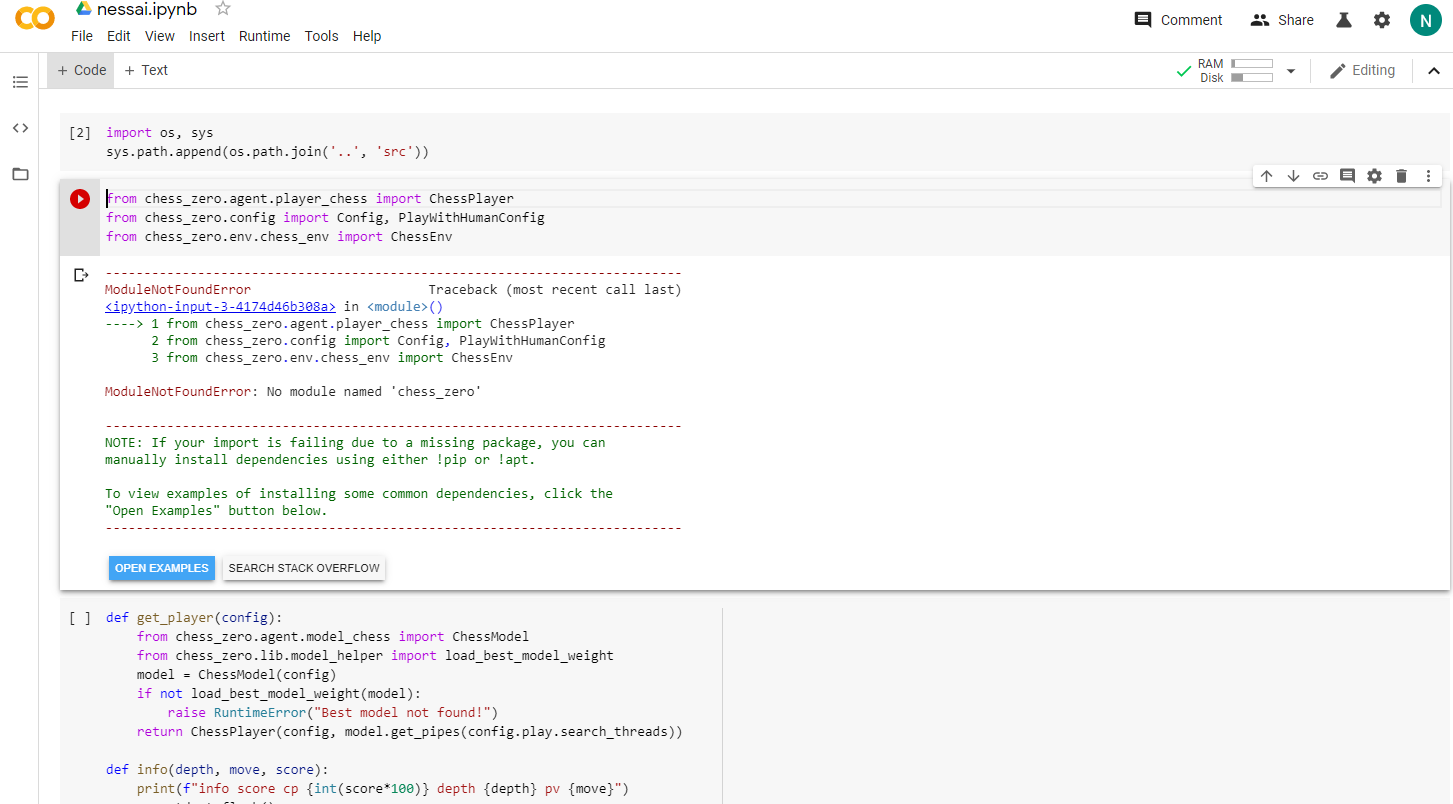Open the Colab labs flask icon
The height and width of the screenshot is (804, 1453).
(x=1345, y=20)
